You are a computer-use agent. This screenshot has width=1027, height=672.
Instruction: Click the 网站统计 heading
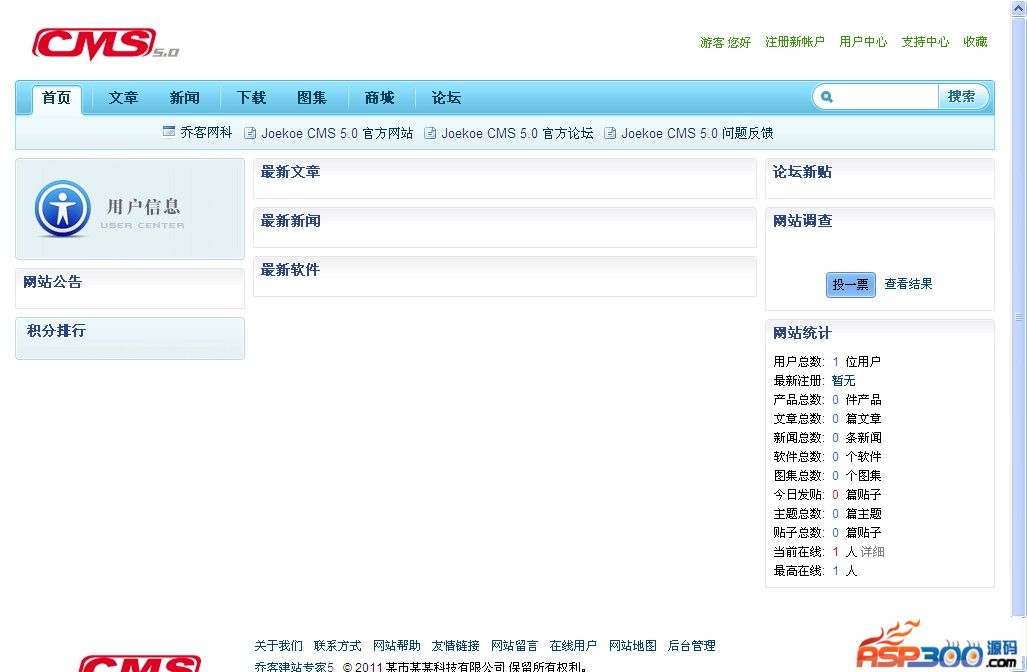click(802, 333)
